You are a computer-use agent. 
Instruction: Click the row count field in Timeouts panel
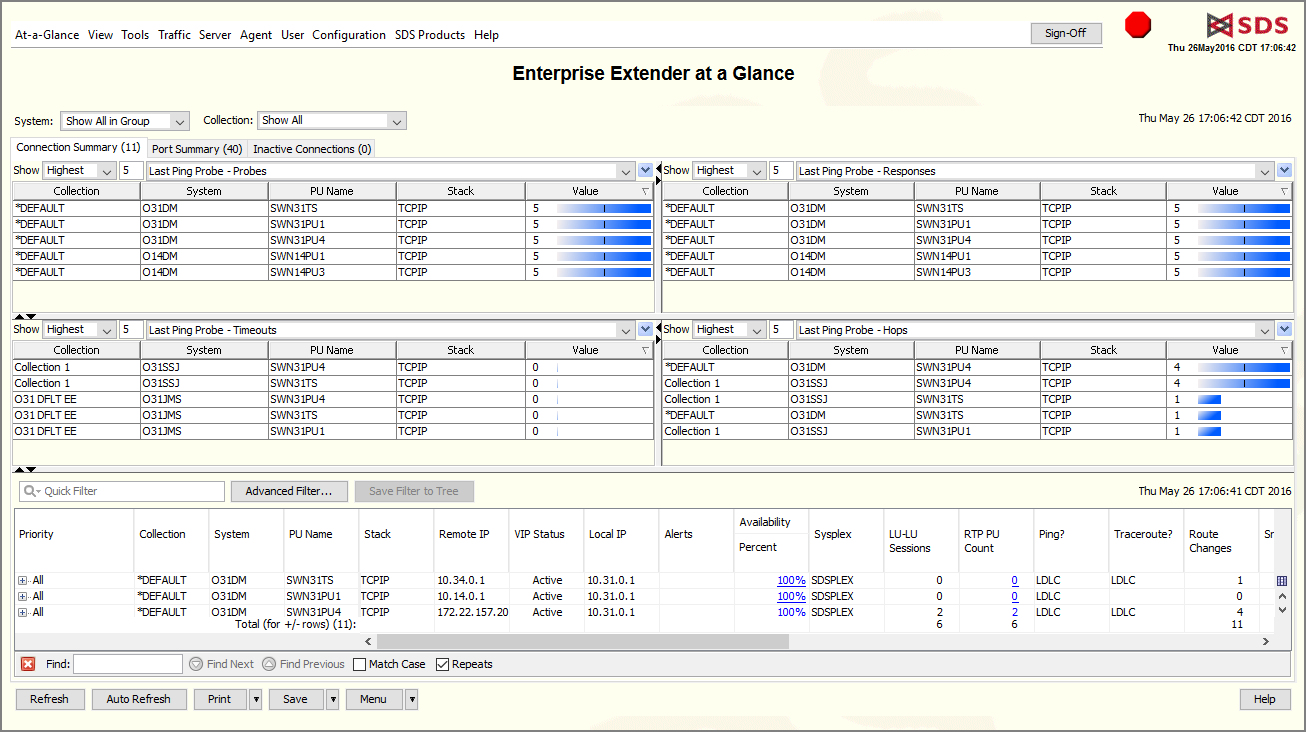point(131,329)
